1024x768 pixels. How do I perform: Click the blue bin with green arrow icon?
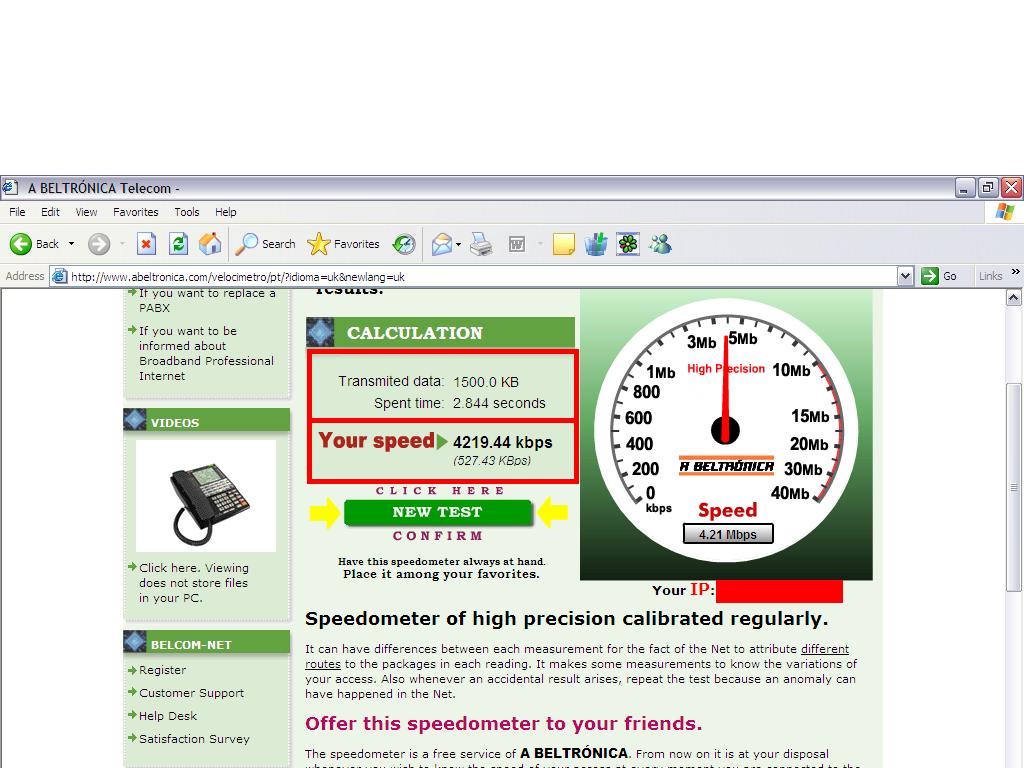596,244
